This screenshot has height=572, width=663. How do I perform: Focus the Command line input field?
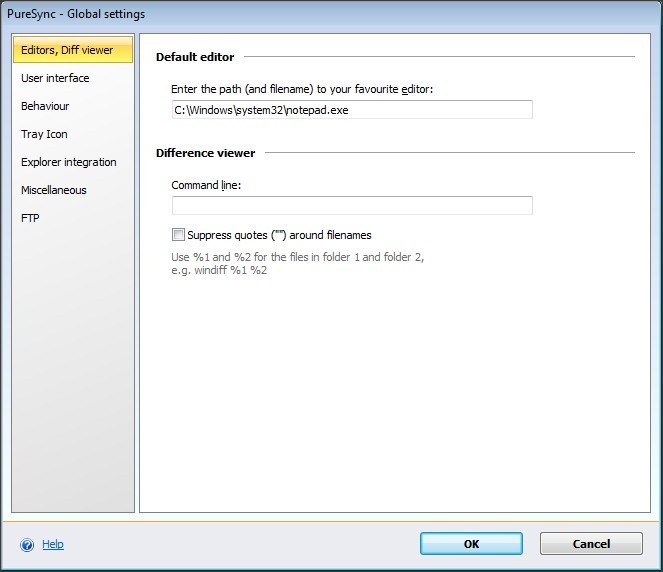click(x=352, y=205)
